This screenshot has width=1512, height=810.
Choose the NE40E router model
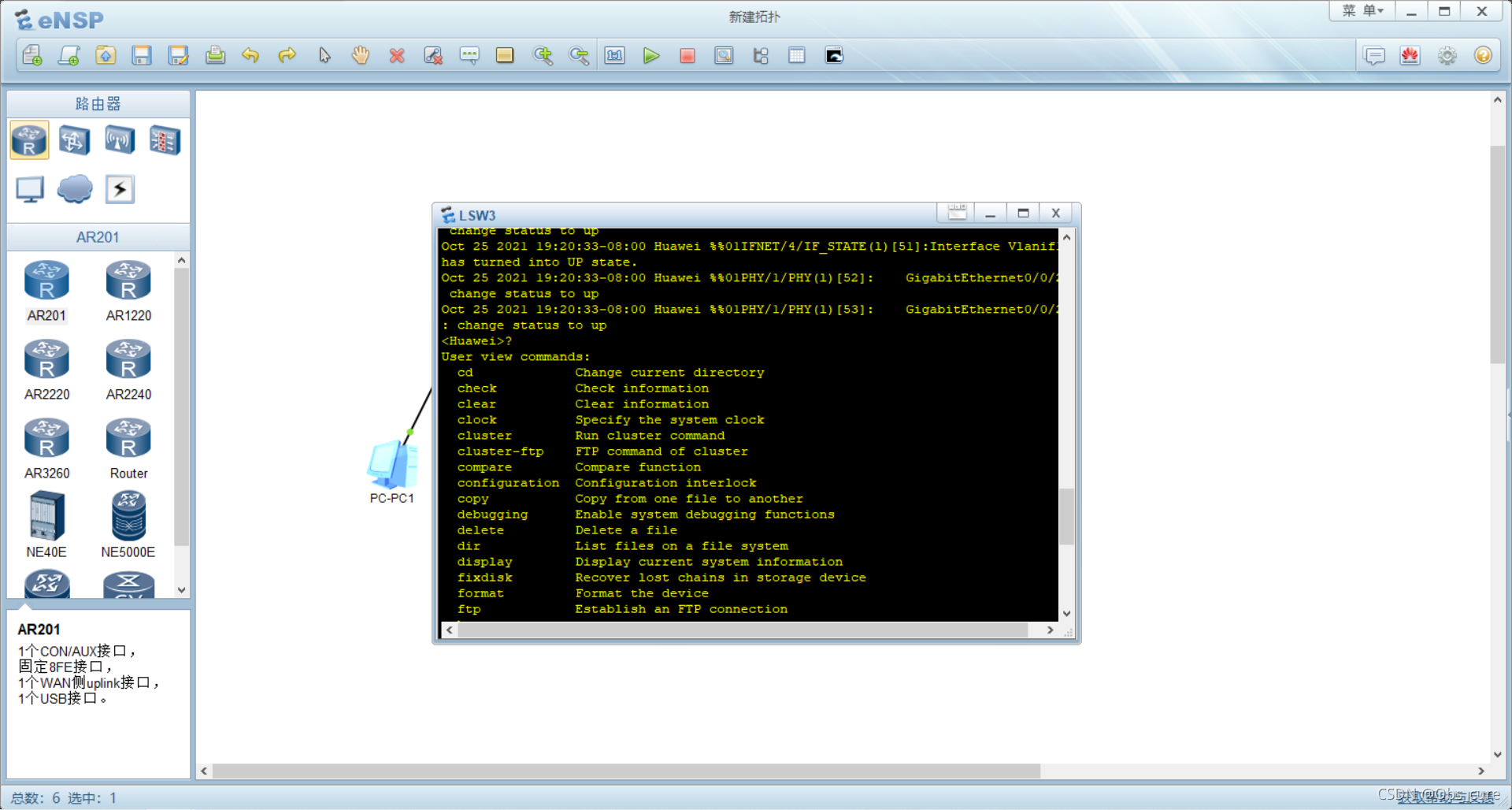coord(46,524)
